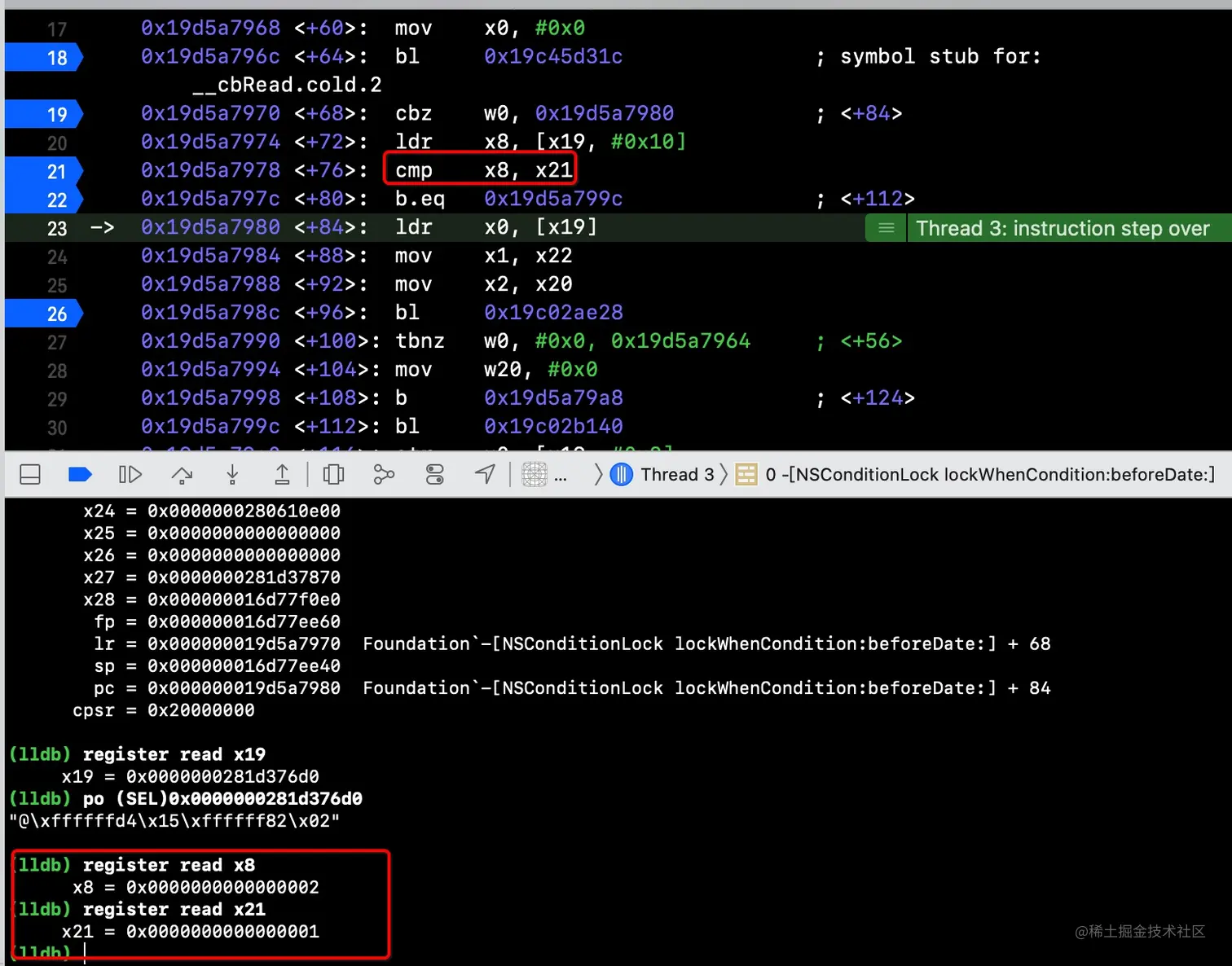The height and width of the screenshot is (966, 1232).
Task: Step into the next call
Action: (x=232, y=474)
